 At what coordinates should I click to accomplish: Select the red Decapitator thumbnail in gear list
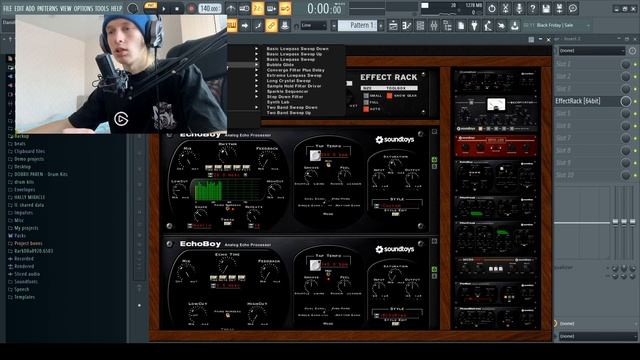(x=496, y=146)
